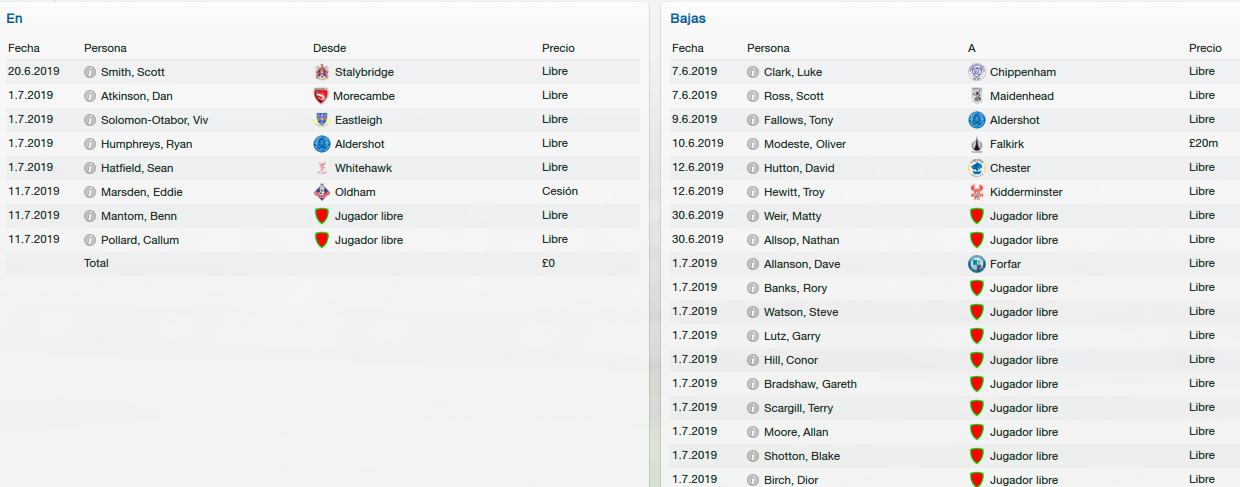Sort outgoing transfers by Precio column
Image resolution: width=1240 pixels, height=487 pixels.
coord(1205,48)
